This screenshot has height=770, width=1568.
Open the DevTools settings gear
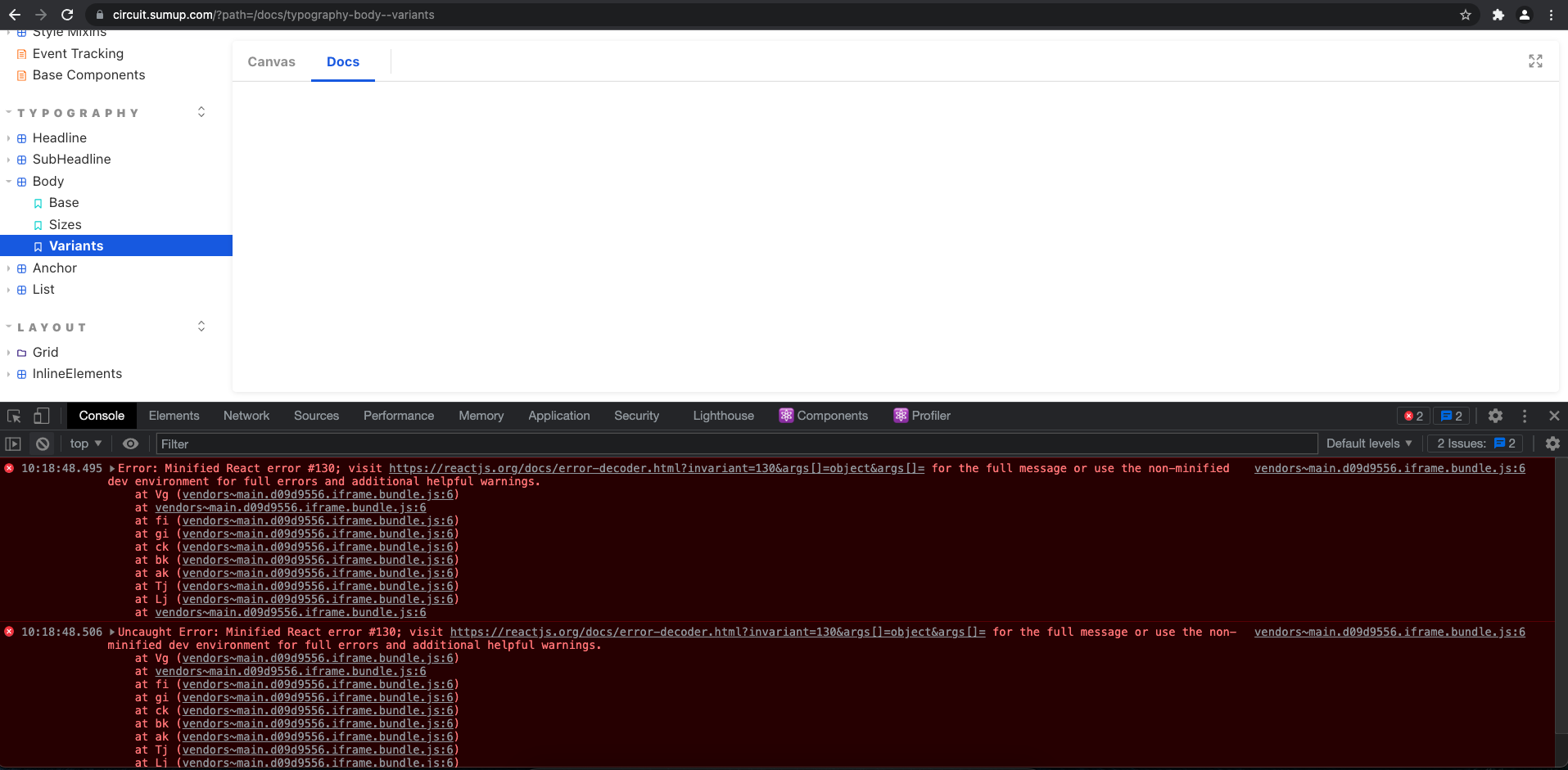coord(1496,416)
